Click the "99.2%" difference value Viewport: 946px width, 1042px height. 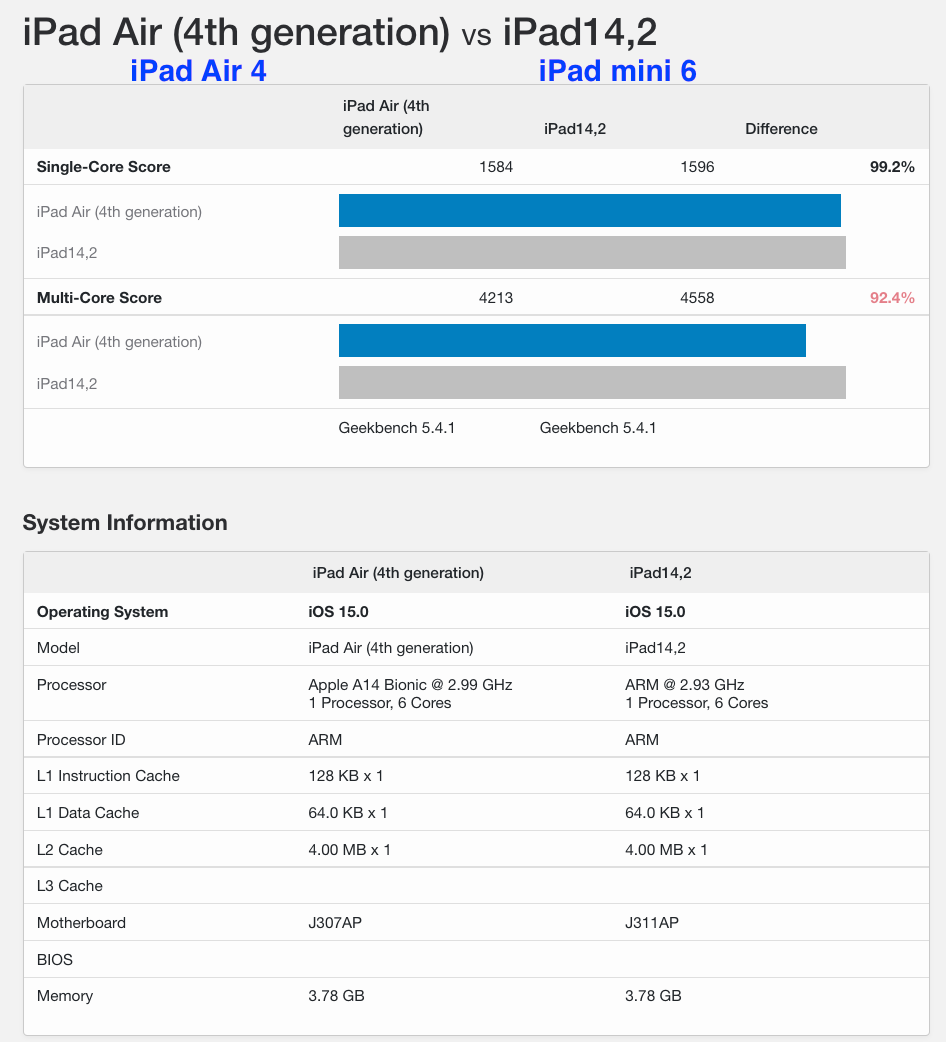[x=892, y=167]
